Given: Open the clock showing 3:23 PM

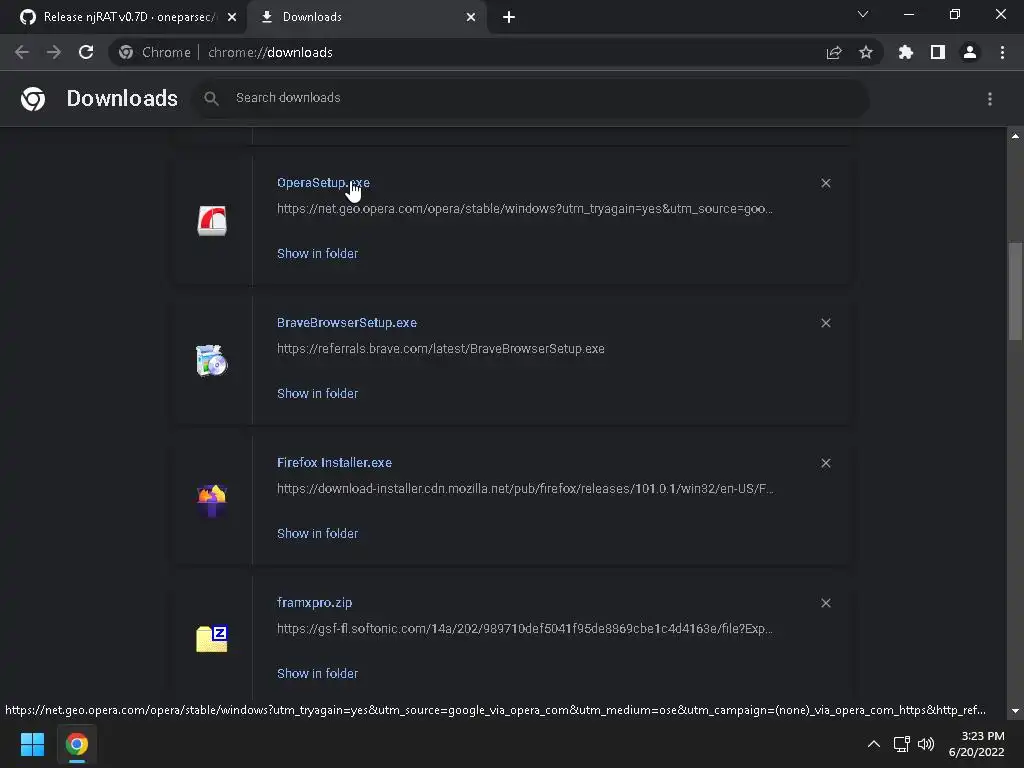Looking at the screenshot, I should point(977,744).
